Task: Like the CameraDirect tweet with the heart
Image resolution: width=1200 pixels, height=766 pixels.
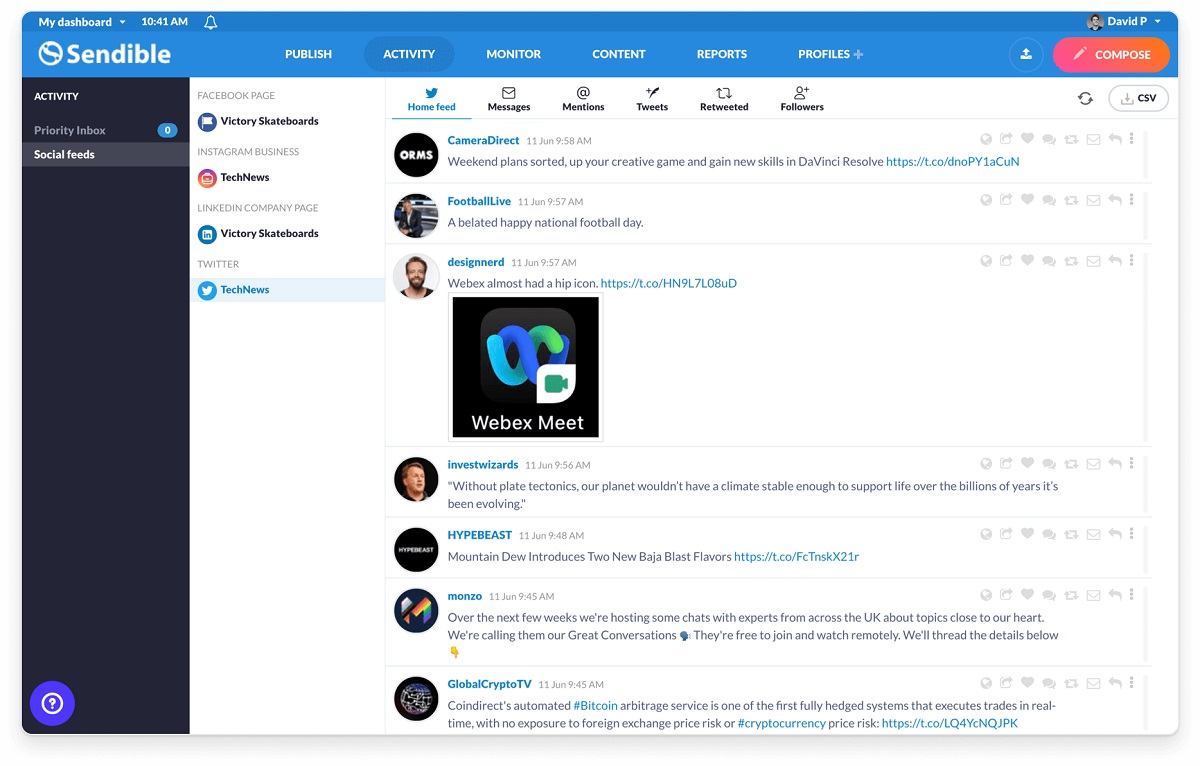Action: coord(1027,140)
